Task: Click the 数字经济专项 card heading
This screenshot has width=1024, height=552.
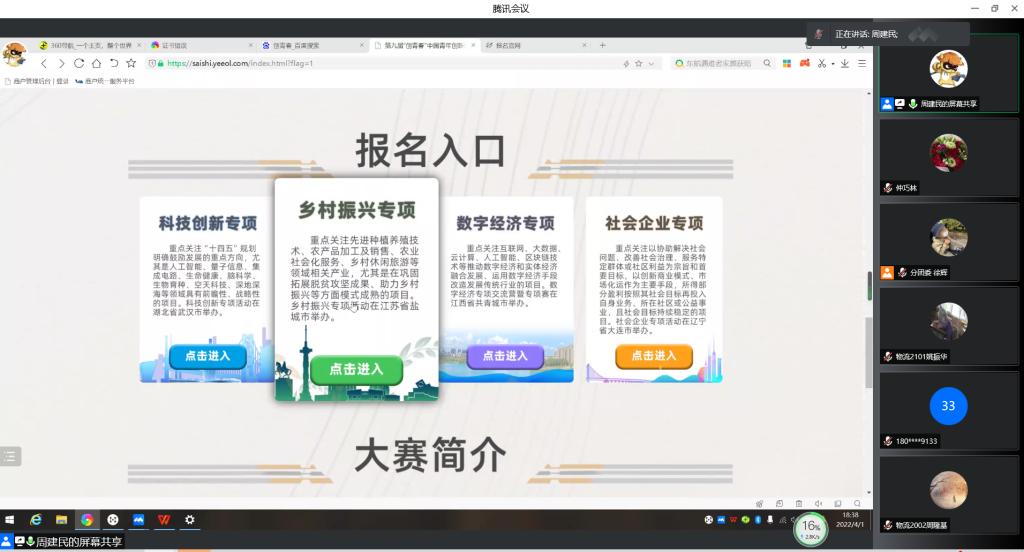Action: [505, 223]
